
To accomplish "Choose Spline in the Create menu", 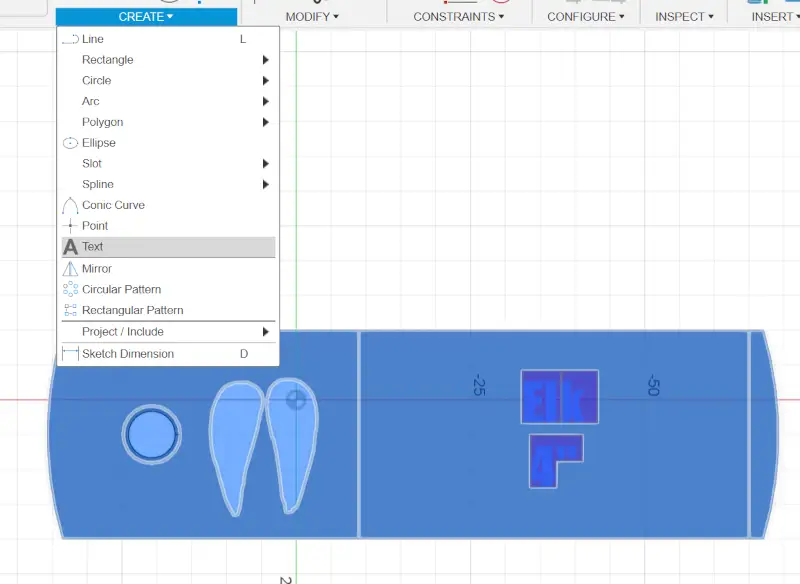I will pos(168,184).
